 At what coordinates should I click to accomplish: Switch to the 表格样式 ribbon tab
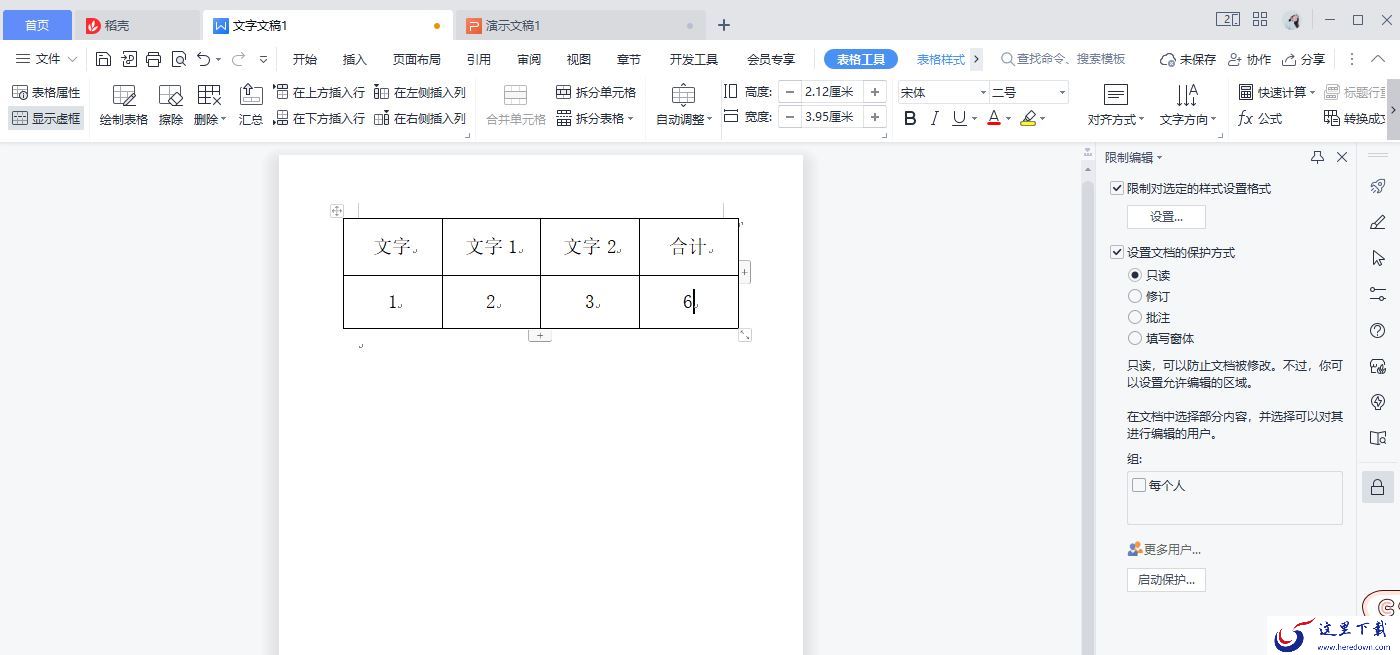[x=941, y=59]
